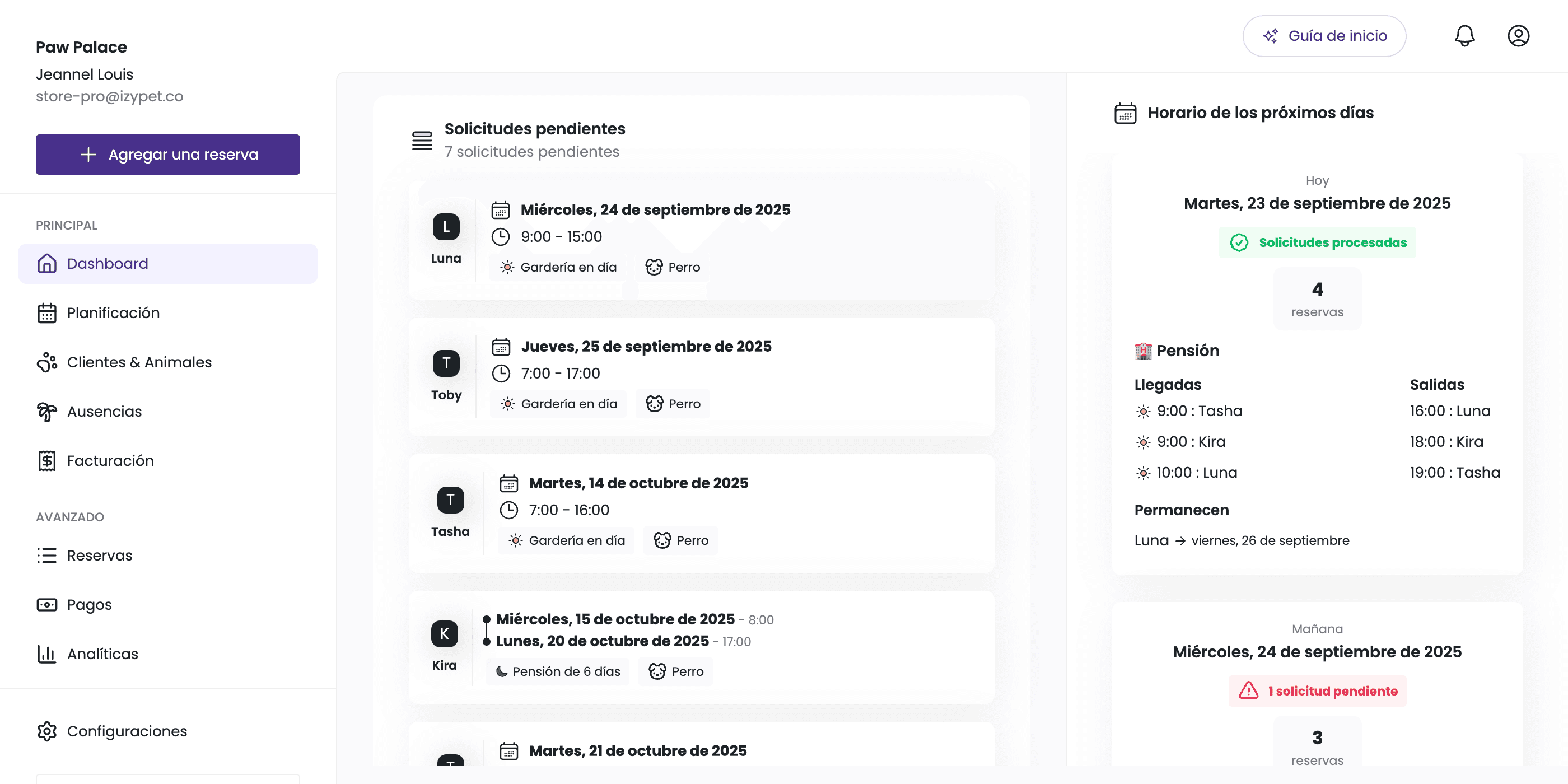The image size is (1568, 784).
Task: Click the Solicitudes pendientes list icon
Action: coord(422,140)
